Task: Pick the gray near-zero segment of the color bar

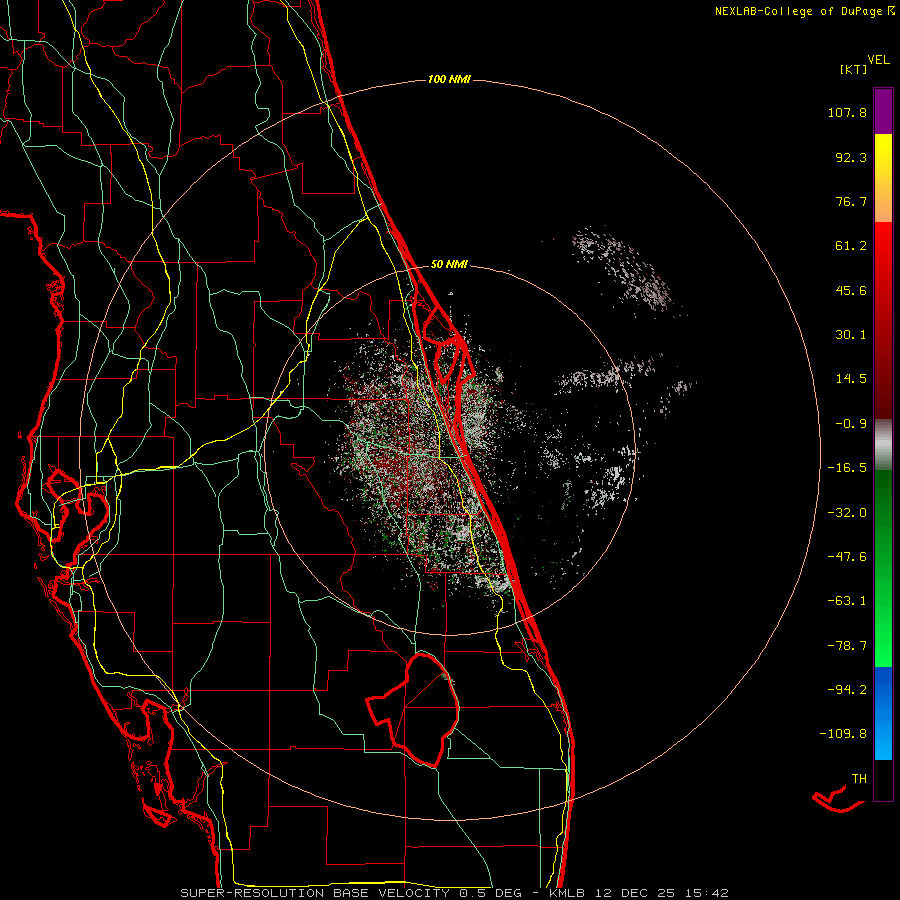Action: point(883,445)
